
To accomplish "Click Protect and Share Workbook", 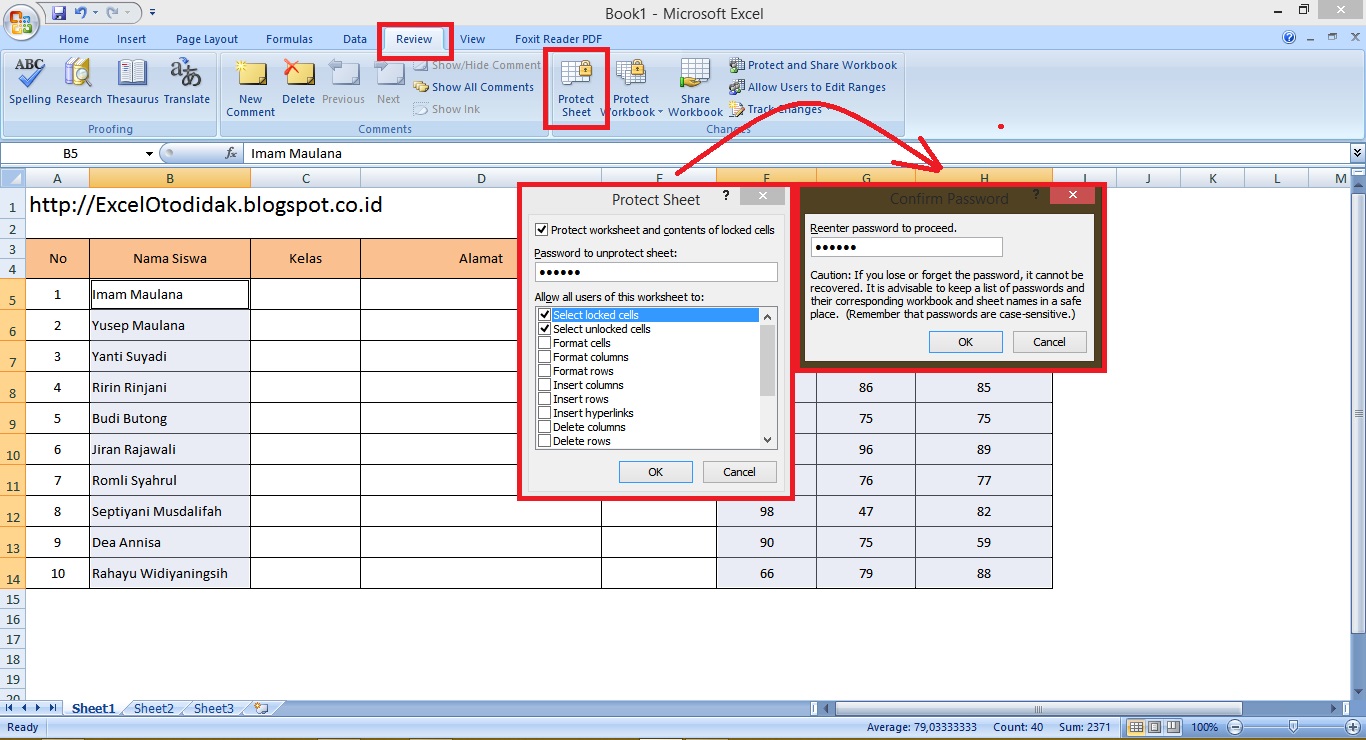I will tap(813, 65).
